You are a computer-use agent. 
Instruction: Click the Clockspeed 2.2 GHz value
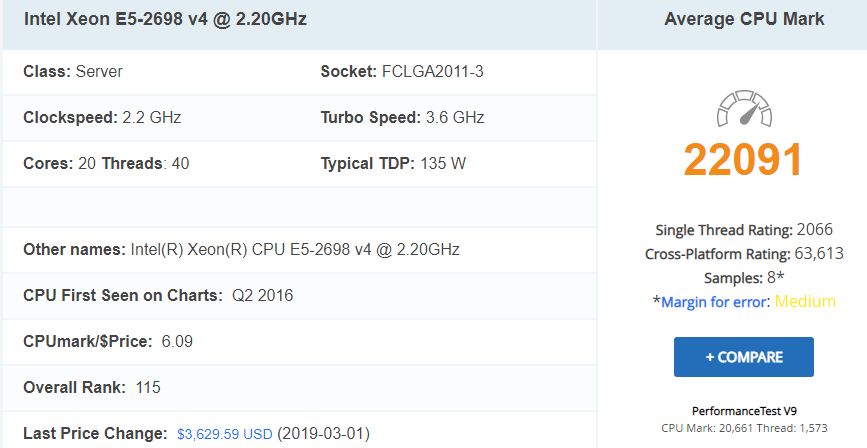tap(102, 117)
